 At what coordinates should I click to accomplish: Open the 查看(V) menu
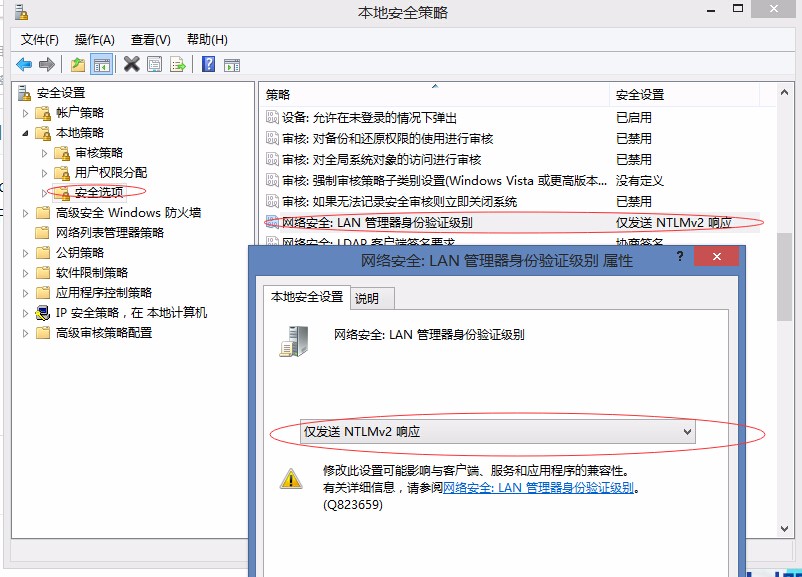[x=150, y=39]
